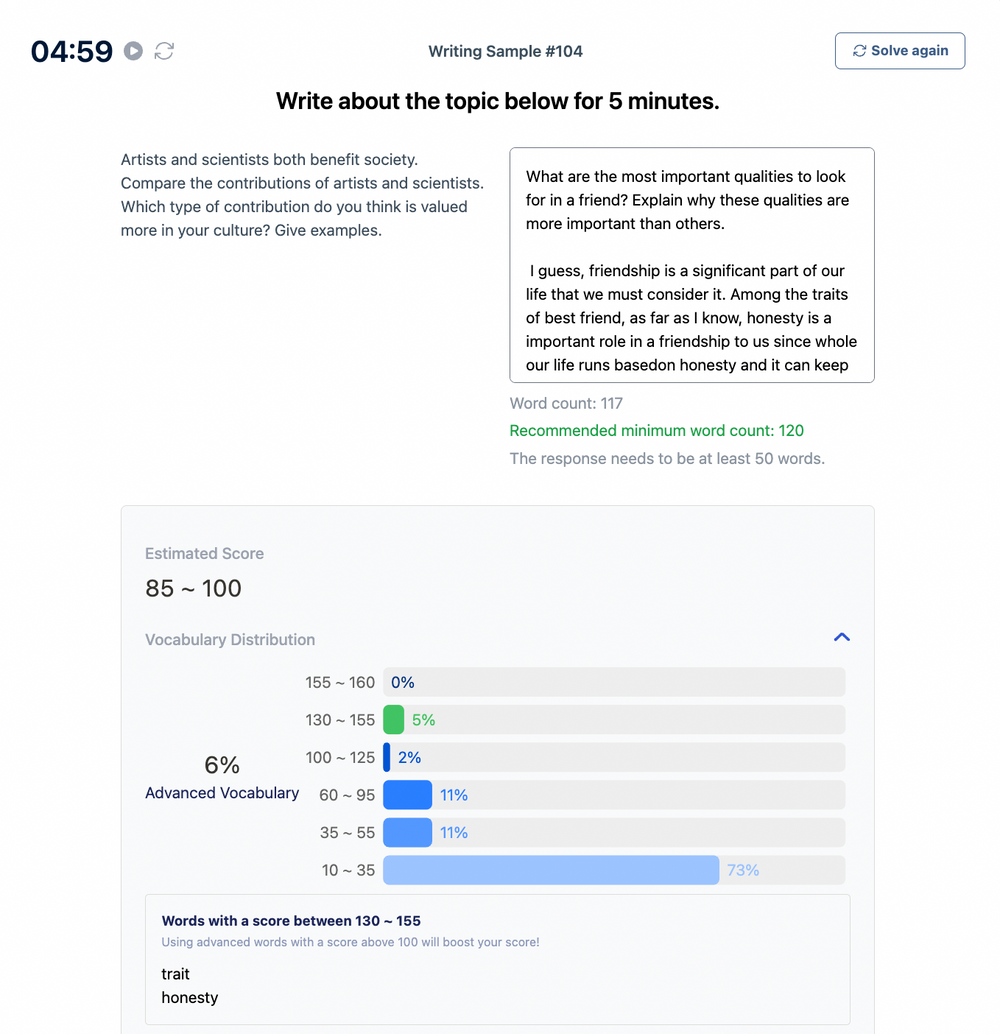Select the 60 ~ 95 vocabulary bar
Image resolution: width=1000 pixels, height=1034 pixels.
(x=408, y=795)
